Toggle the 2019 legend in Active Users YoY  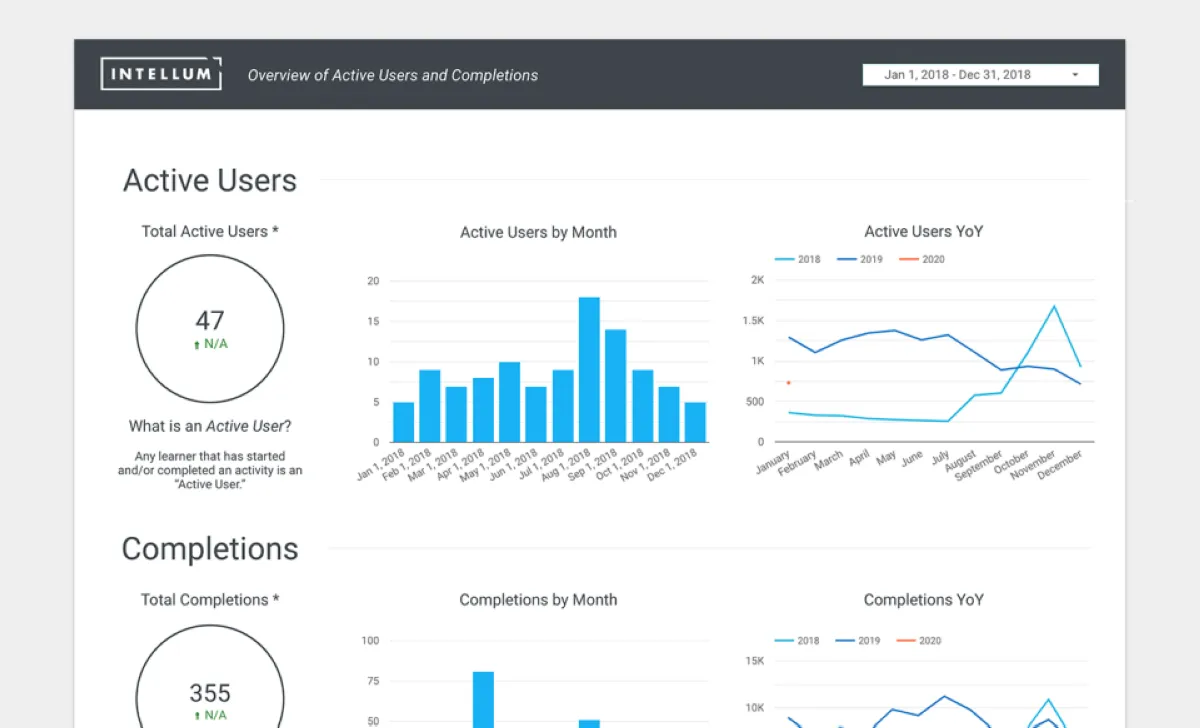pyautogui.click(x=859, y=259)
